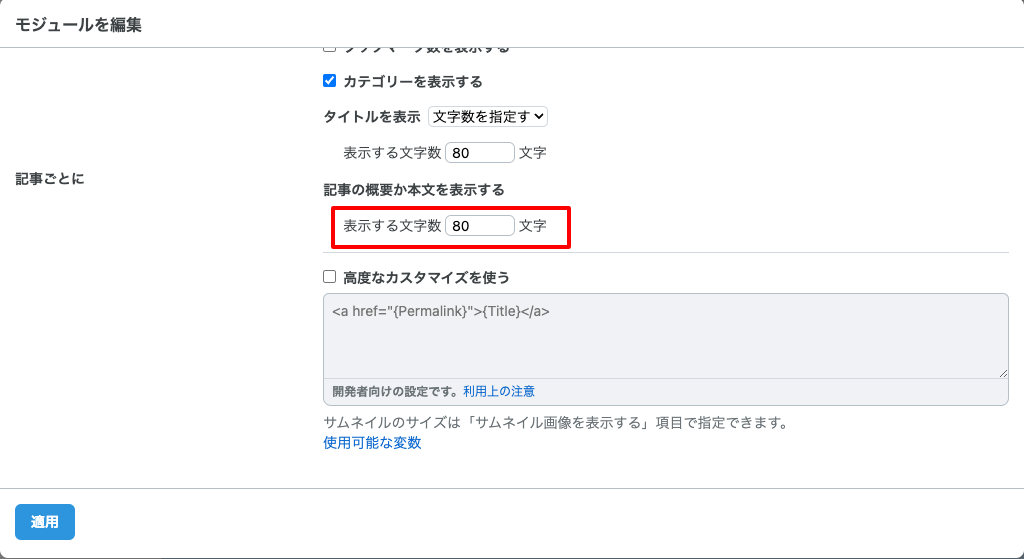Click the サムネイルのサイズ hint sentence
The image size is (1024, 559).
click(x=556, y=423)
